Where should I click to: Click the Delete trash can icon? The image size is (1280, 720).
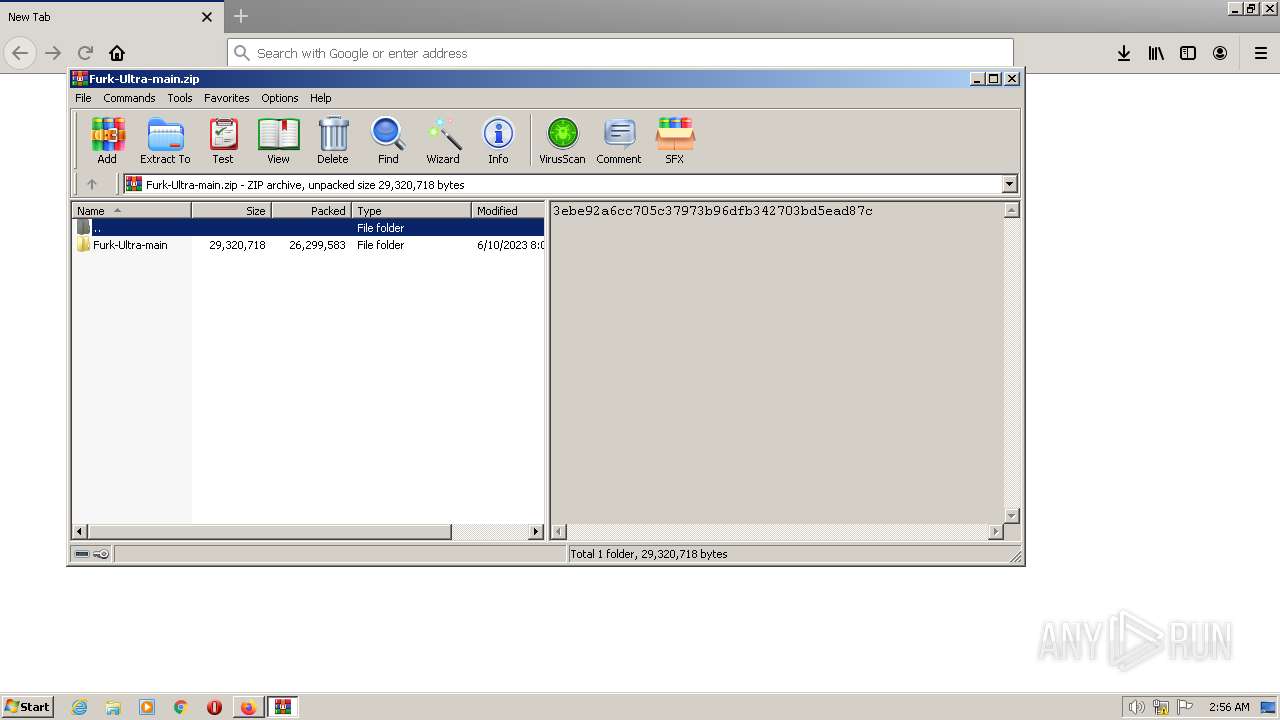333,140
